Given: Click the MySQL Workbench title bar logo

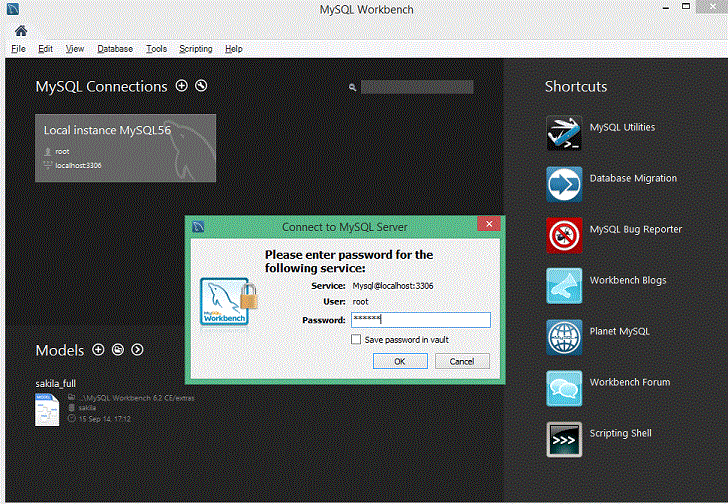Looking at the screenshot, I should point(13,9).
